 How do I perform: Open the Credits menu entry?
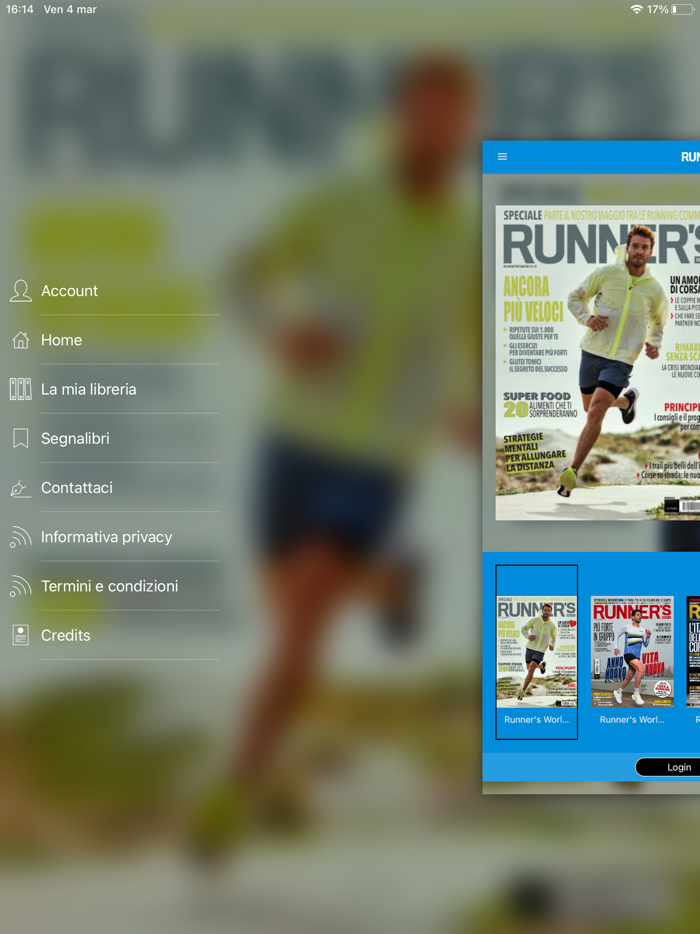point(114,636)
